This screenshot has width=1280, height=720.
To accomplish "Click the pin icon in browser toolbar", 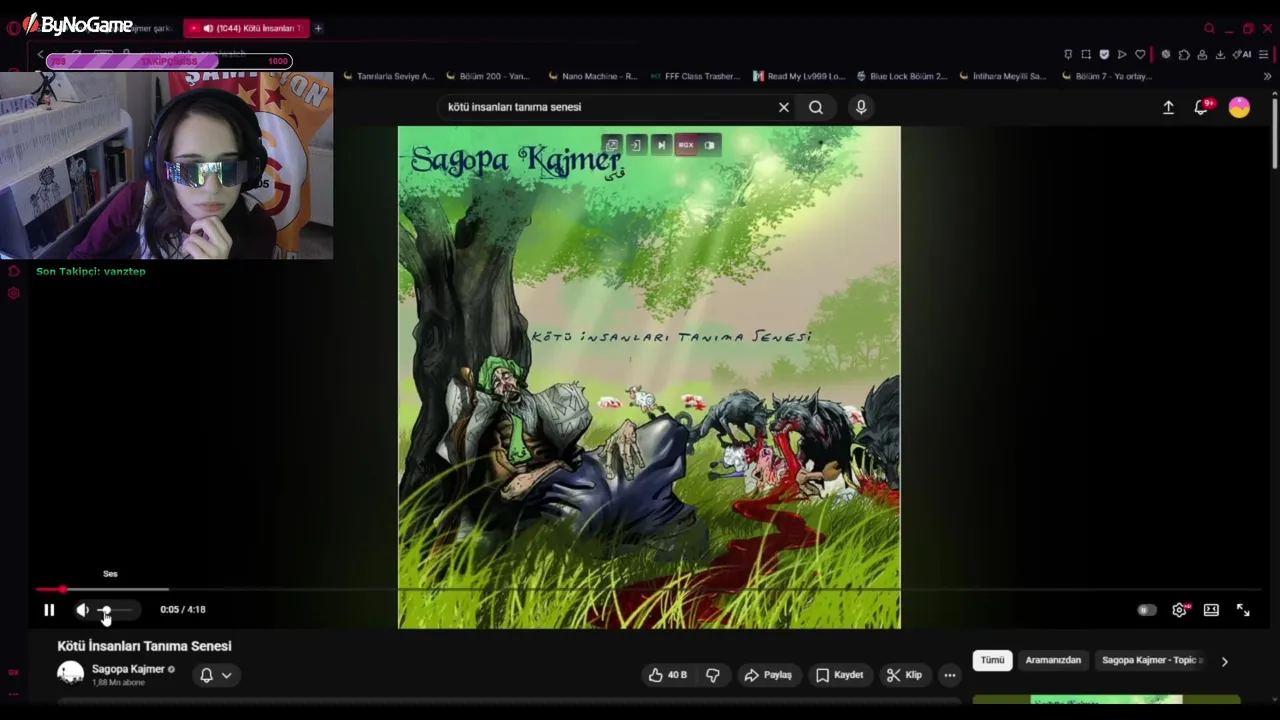I will point(1068,54).
